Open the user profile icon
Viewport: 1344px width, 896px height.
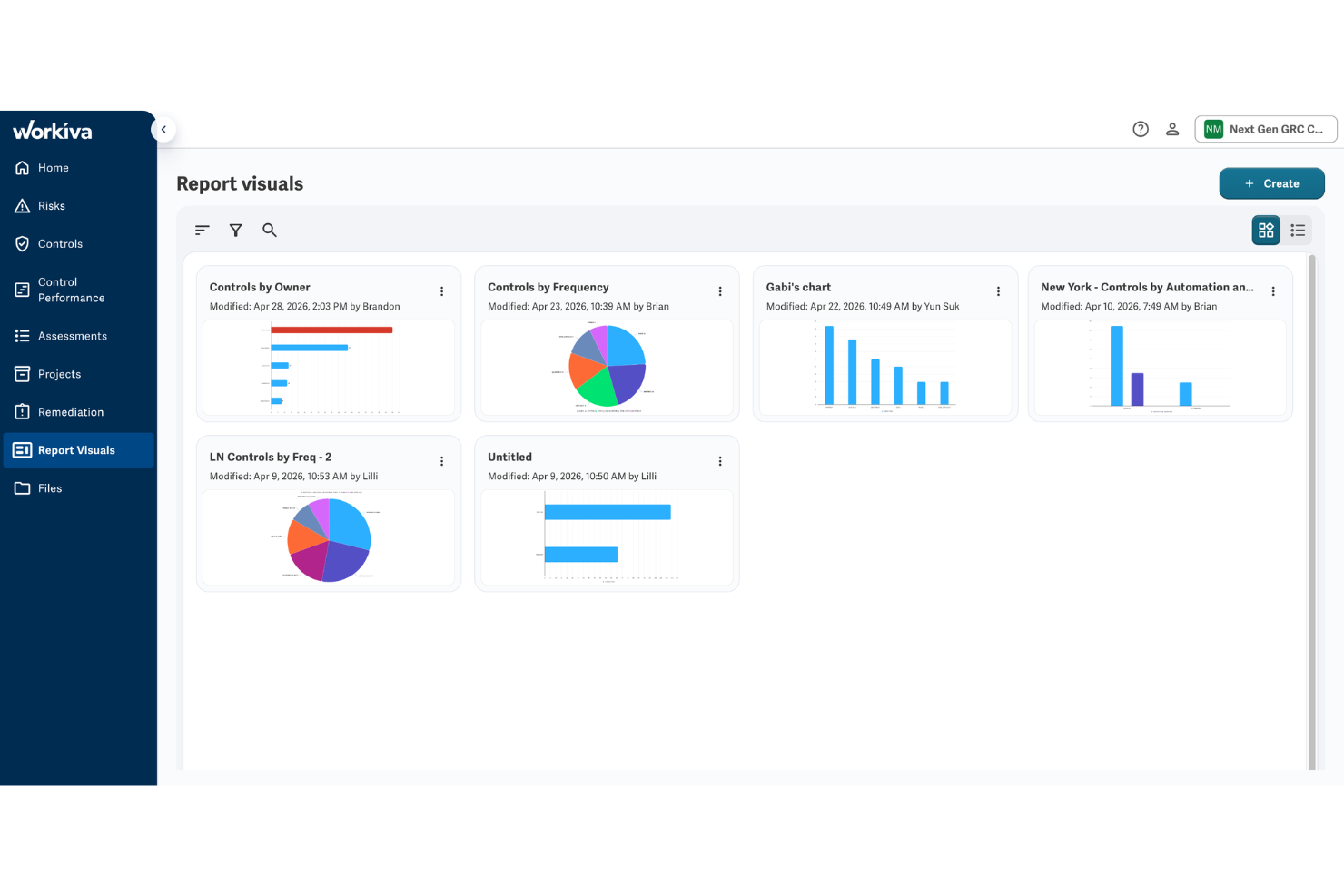1172,129
